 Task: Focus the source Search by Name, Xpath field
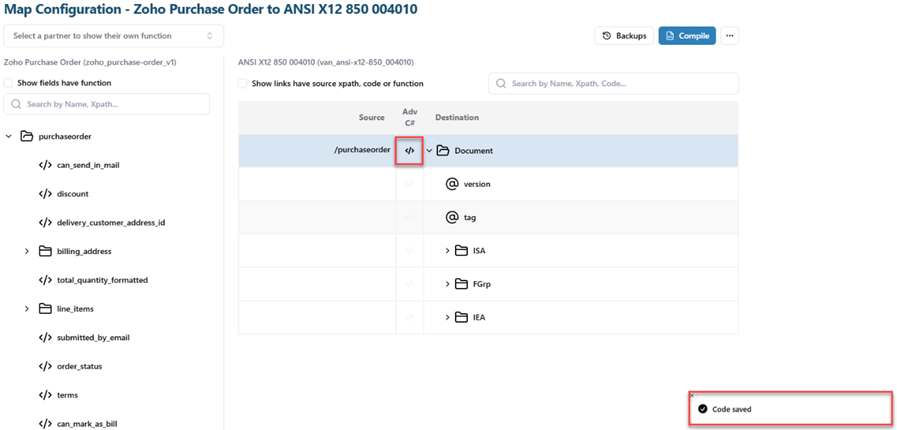coord(106,104)
